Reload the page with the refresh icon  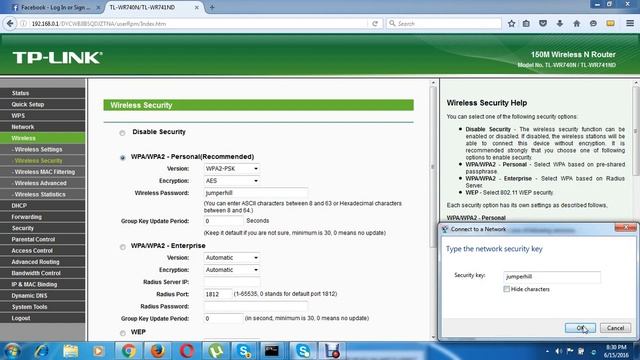375,24
